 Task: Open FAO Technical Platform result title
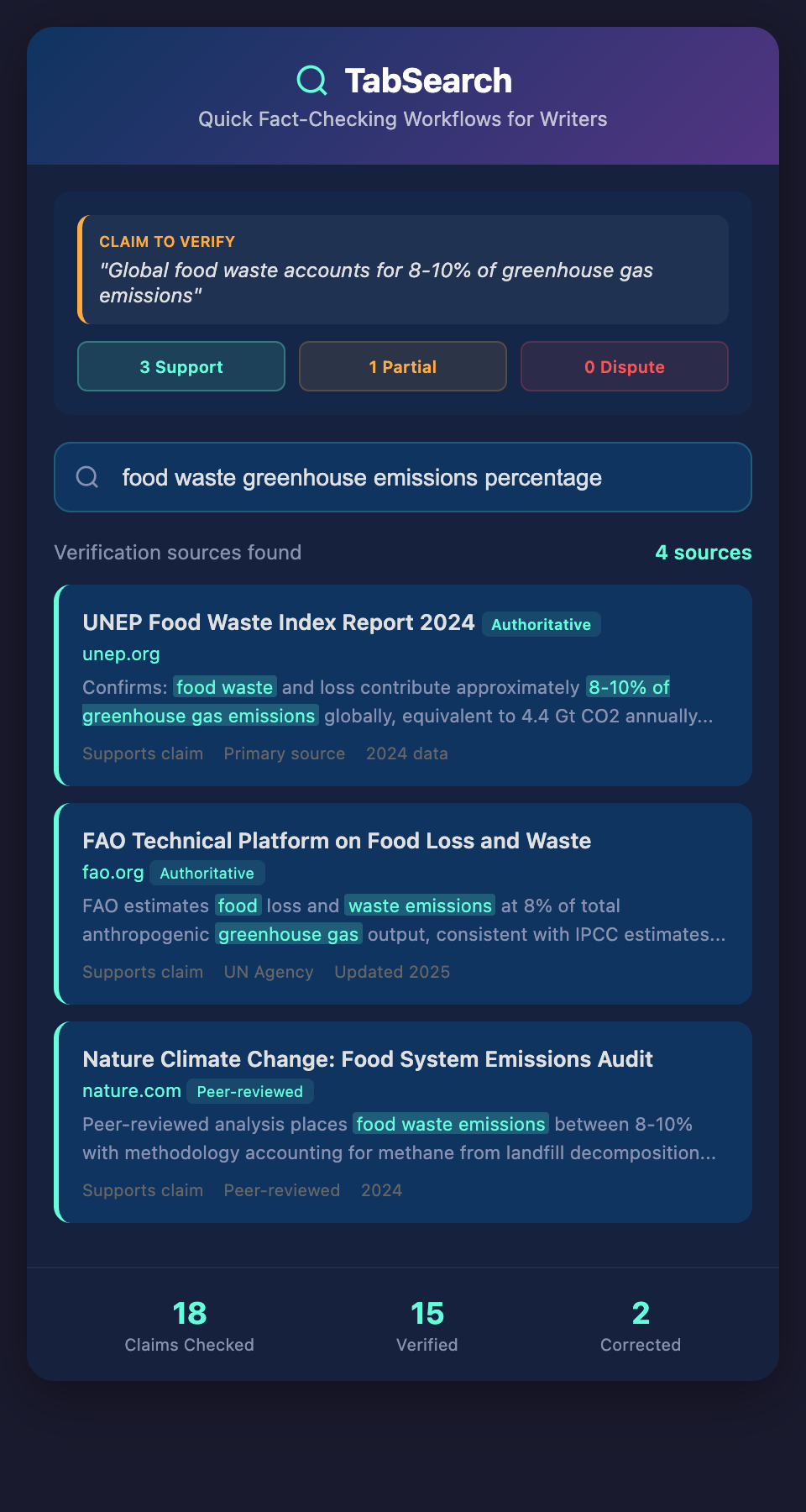pos(337,841)
